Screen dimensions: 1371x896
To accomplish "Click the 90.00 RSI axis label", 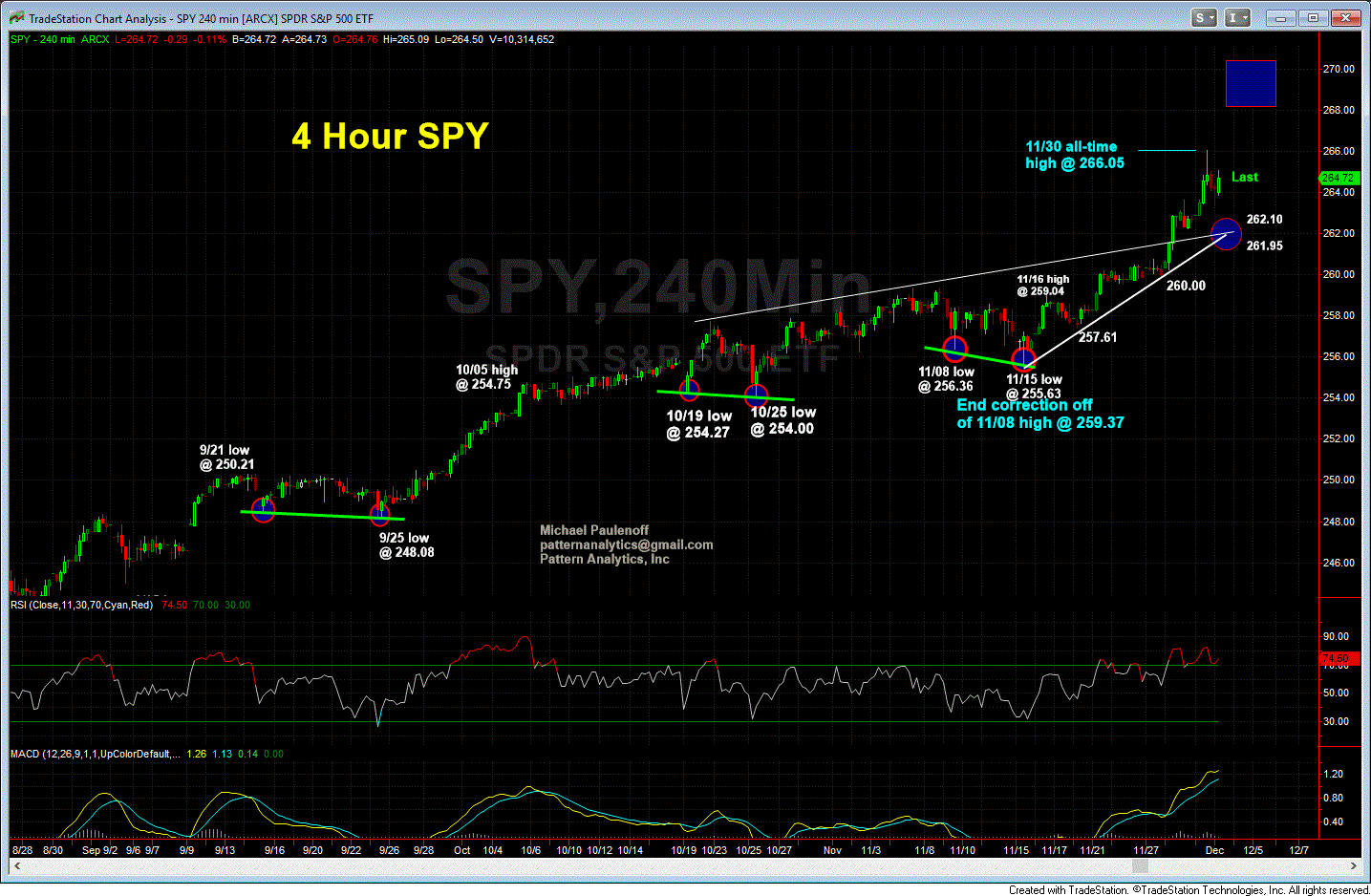I will (x=1336, y=636).
